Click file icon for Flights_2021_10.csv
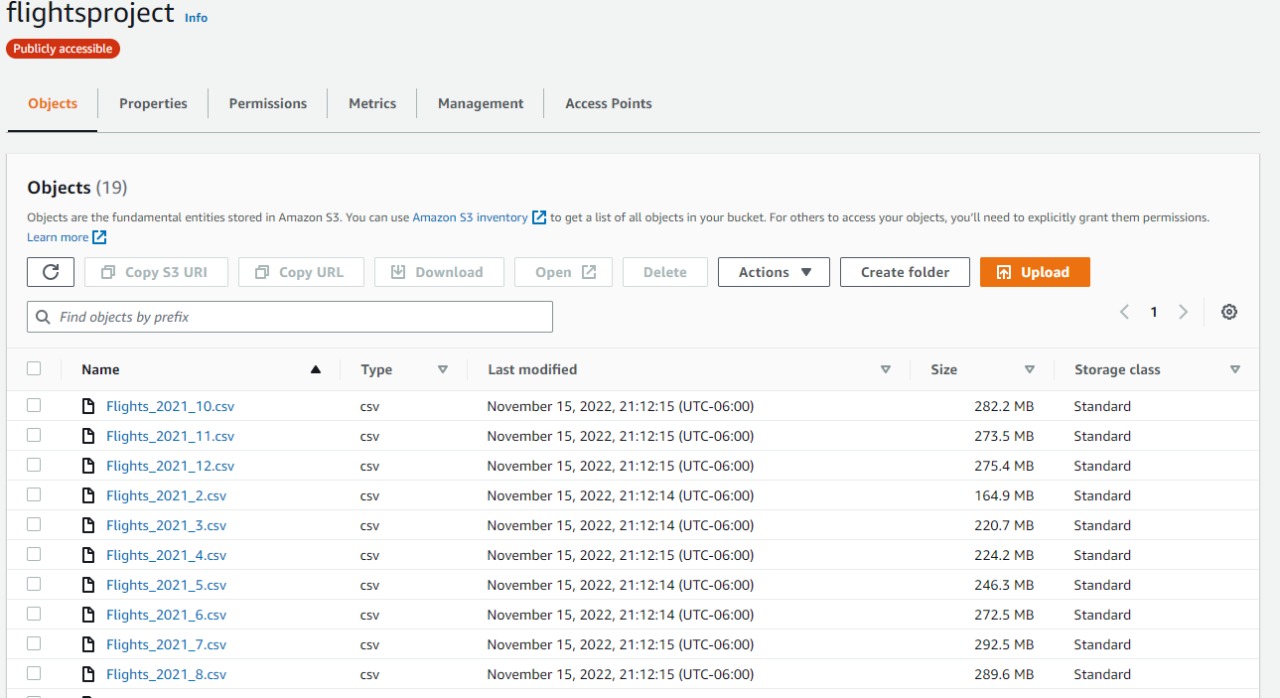Screen dimensions: 1280x698 88,406
